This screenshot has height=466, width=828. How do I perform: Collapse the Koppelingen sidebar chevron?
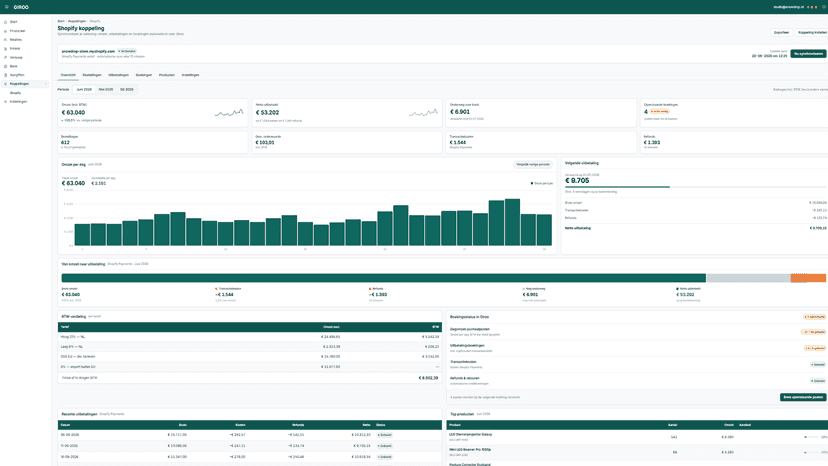(x=46, y=84)
